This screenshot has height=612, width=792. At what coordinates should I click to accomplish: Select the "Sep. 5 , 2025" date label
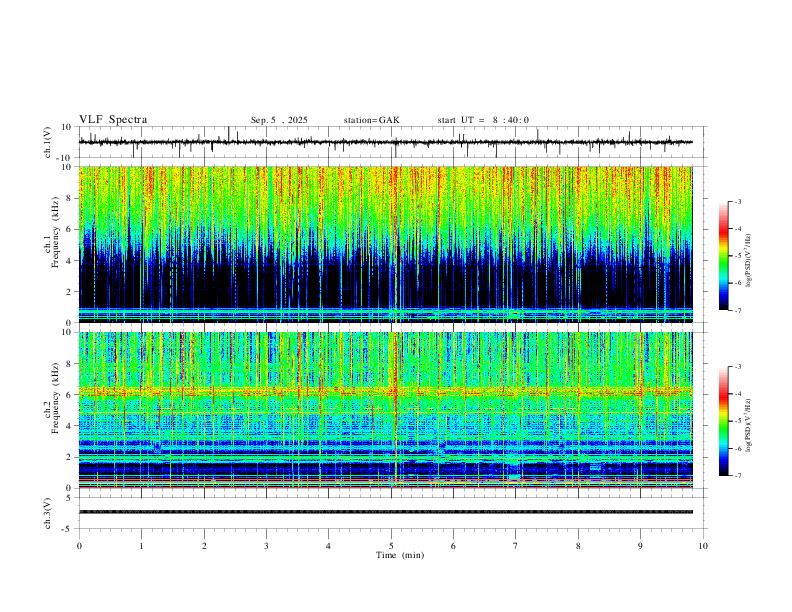coord(279,120)
